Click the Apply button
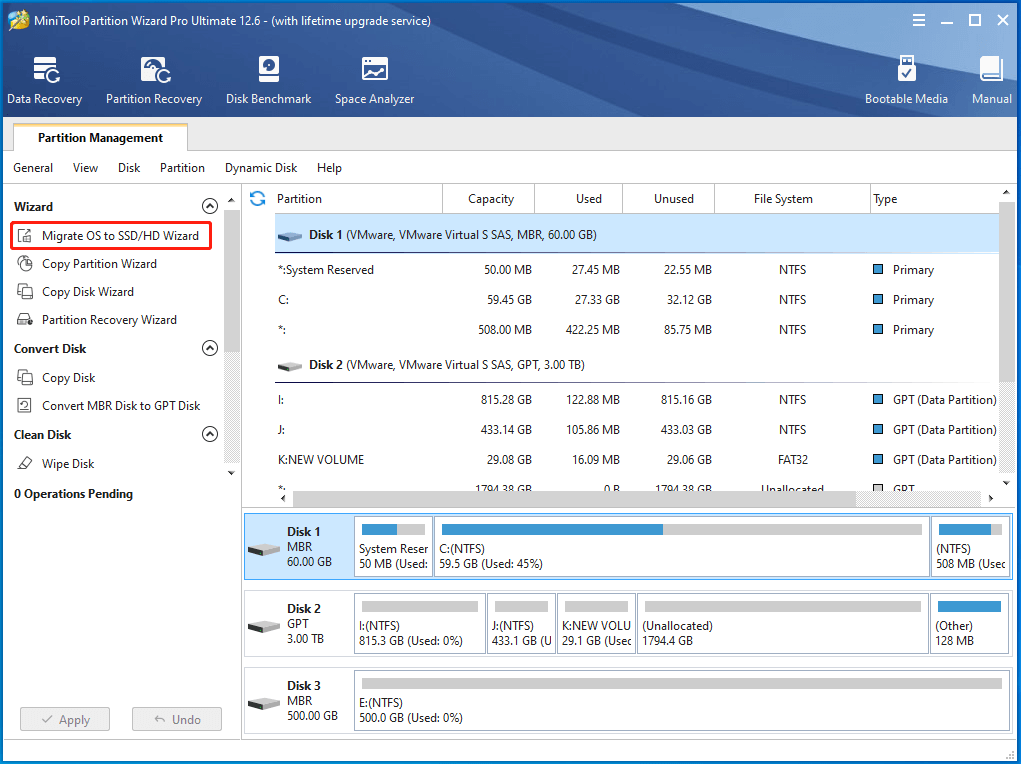 pyautogui.click(x=64, y=718)
